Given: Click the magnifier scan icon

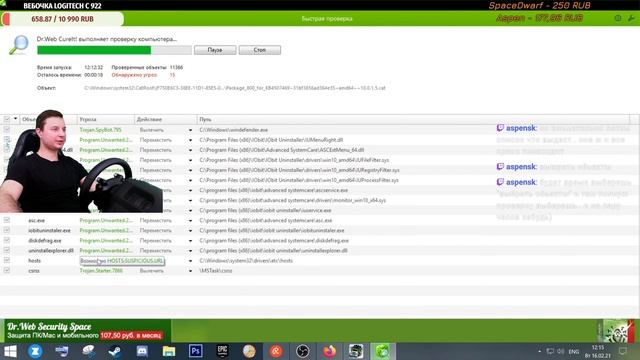Looking at the screenshot, I should 18,45.
